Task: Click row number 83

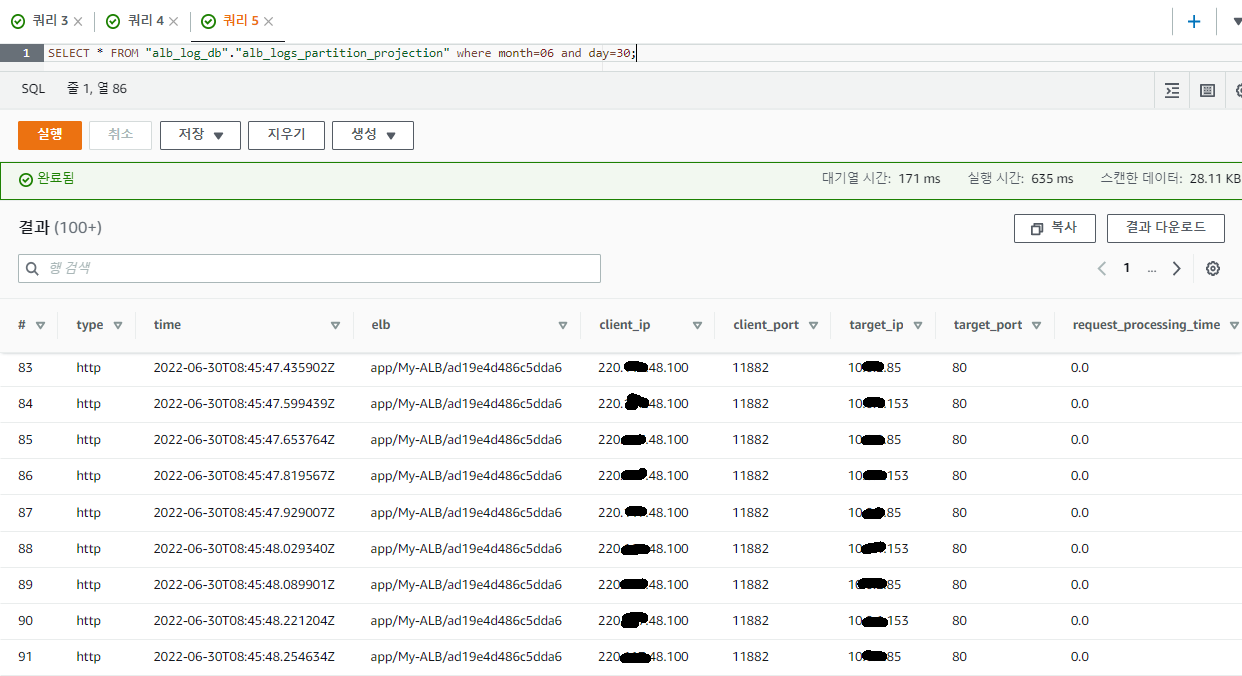Action: (x=26, y=368)
